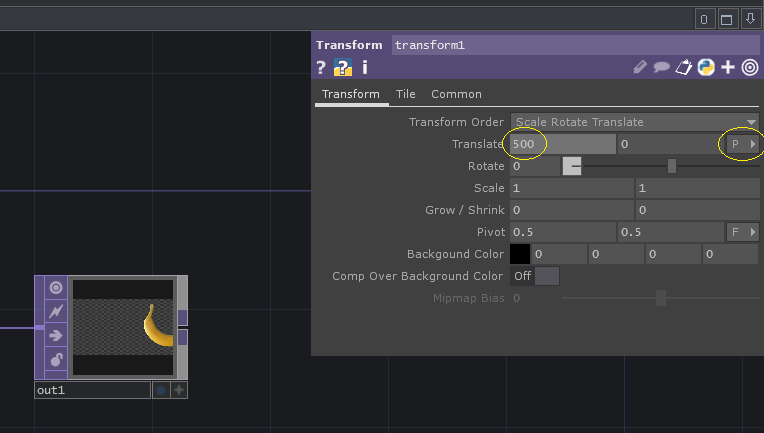Click the plus icon to customize parameters
The height and width of the screenshot is (433, 764).
pos(728,68)
